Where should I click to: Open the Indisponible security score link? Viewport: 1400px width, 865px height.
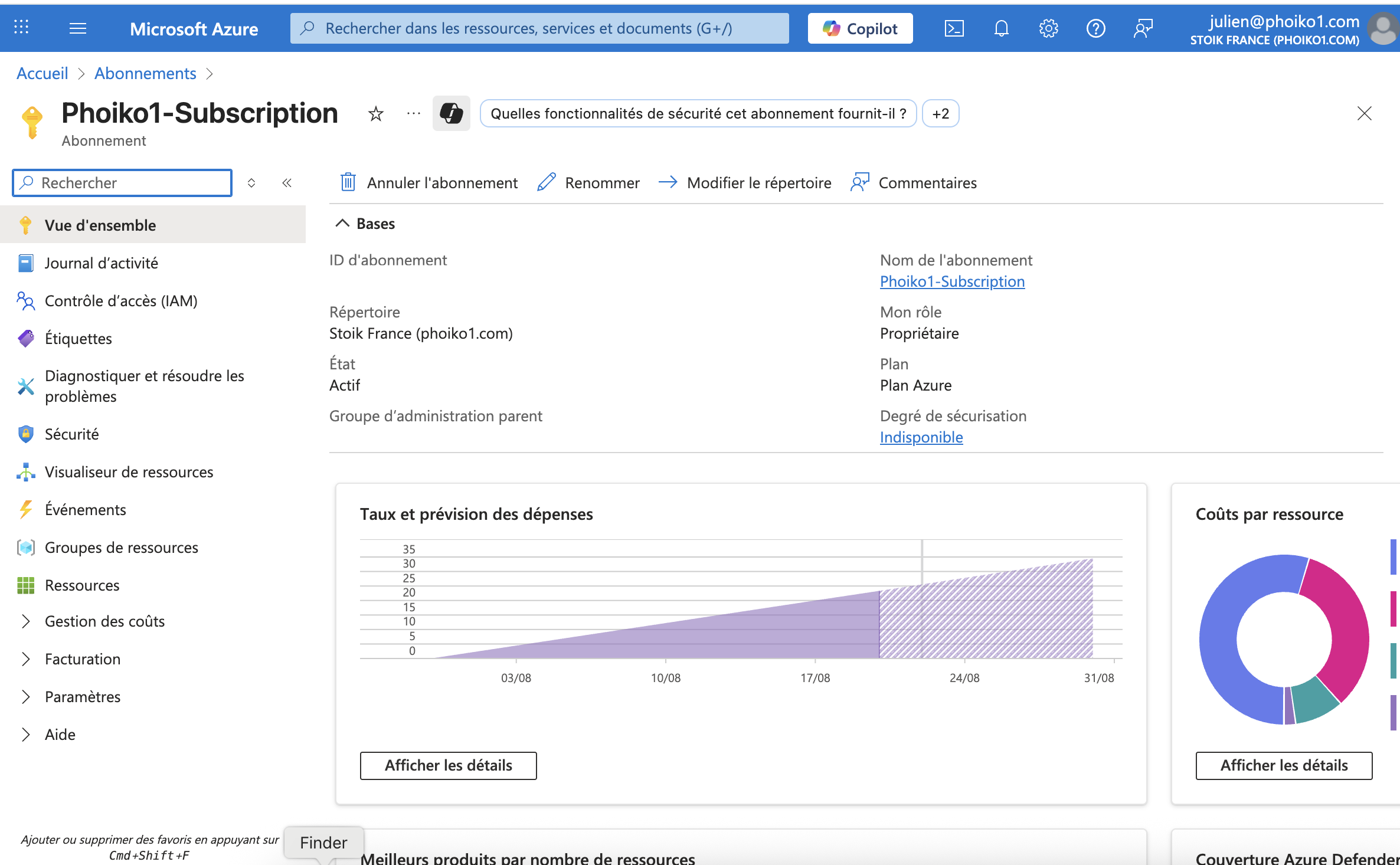[x=921, y=437]
